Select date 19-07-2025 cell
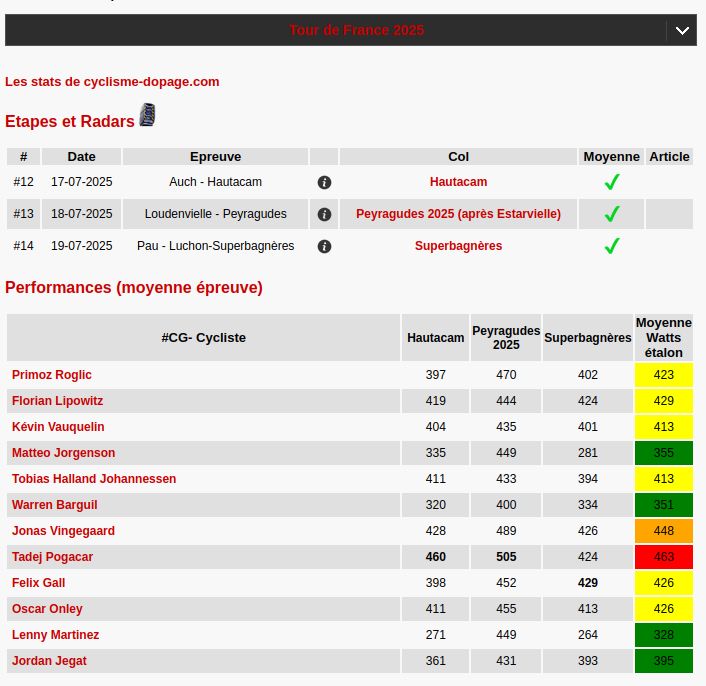 coord(81,246)
